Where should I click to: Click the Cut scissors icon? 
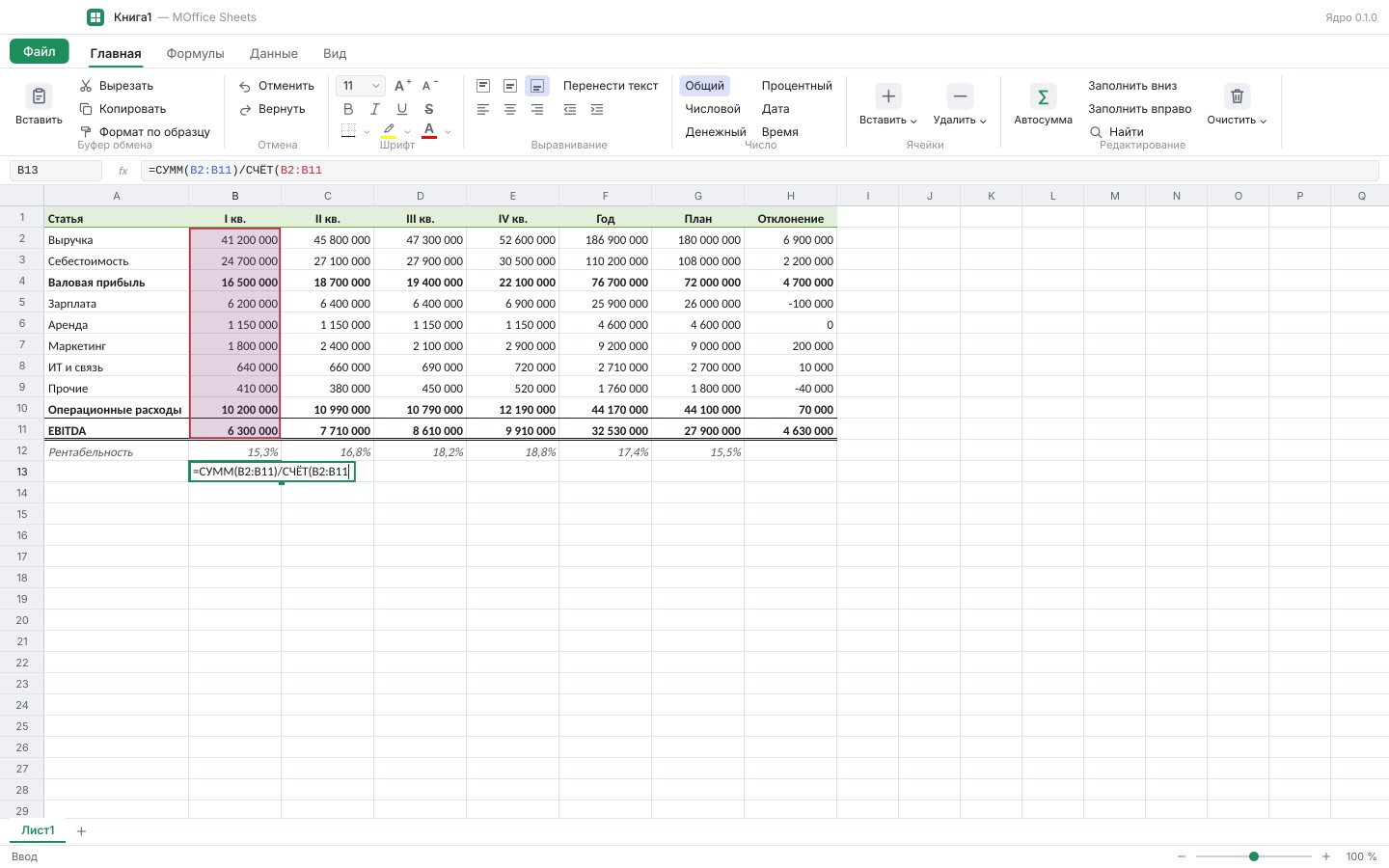(x=86, y=86)
